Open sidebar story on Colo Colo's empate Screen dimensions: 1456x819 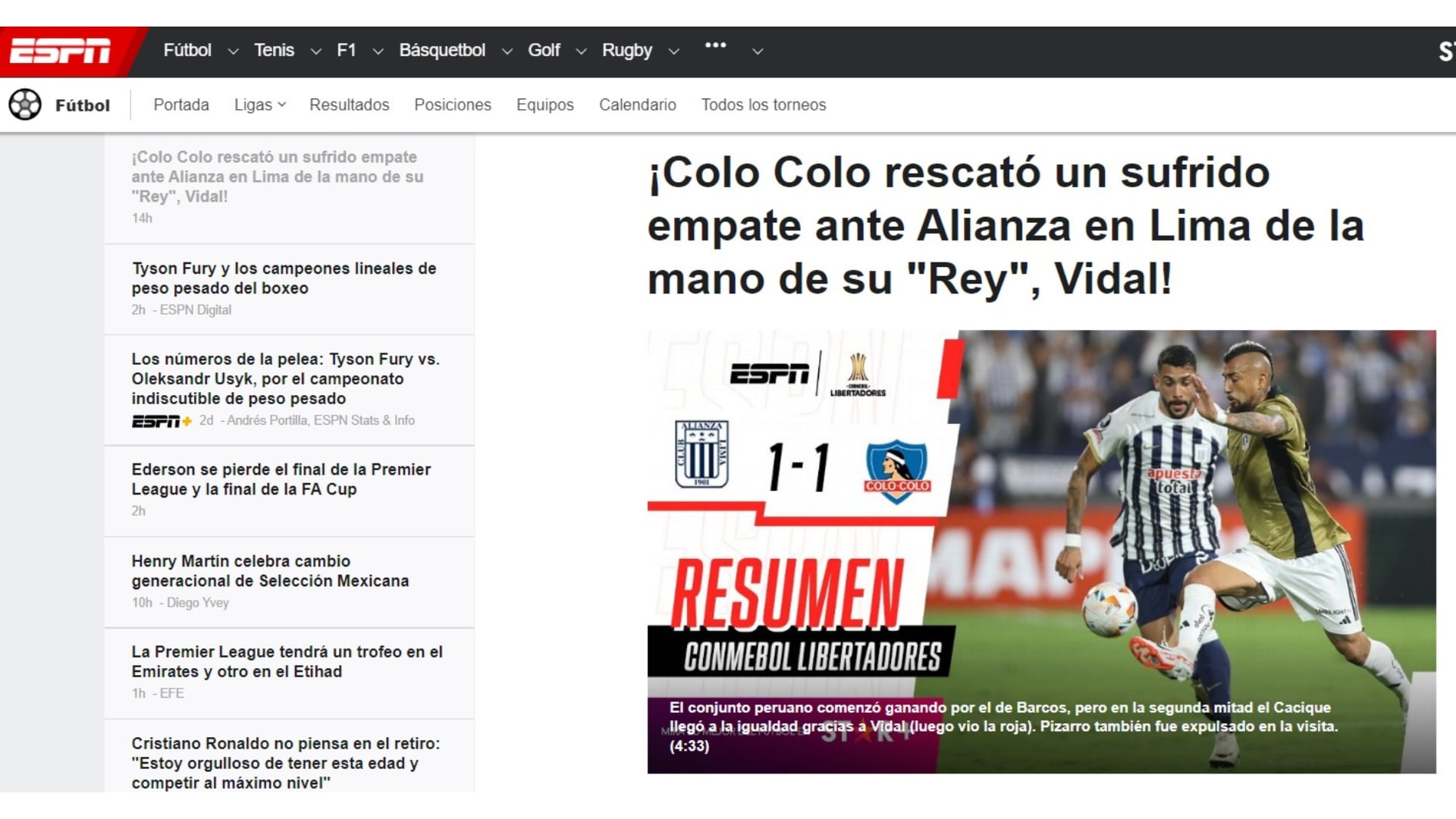pyautogui.click(x=278, y=177)
